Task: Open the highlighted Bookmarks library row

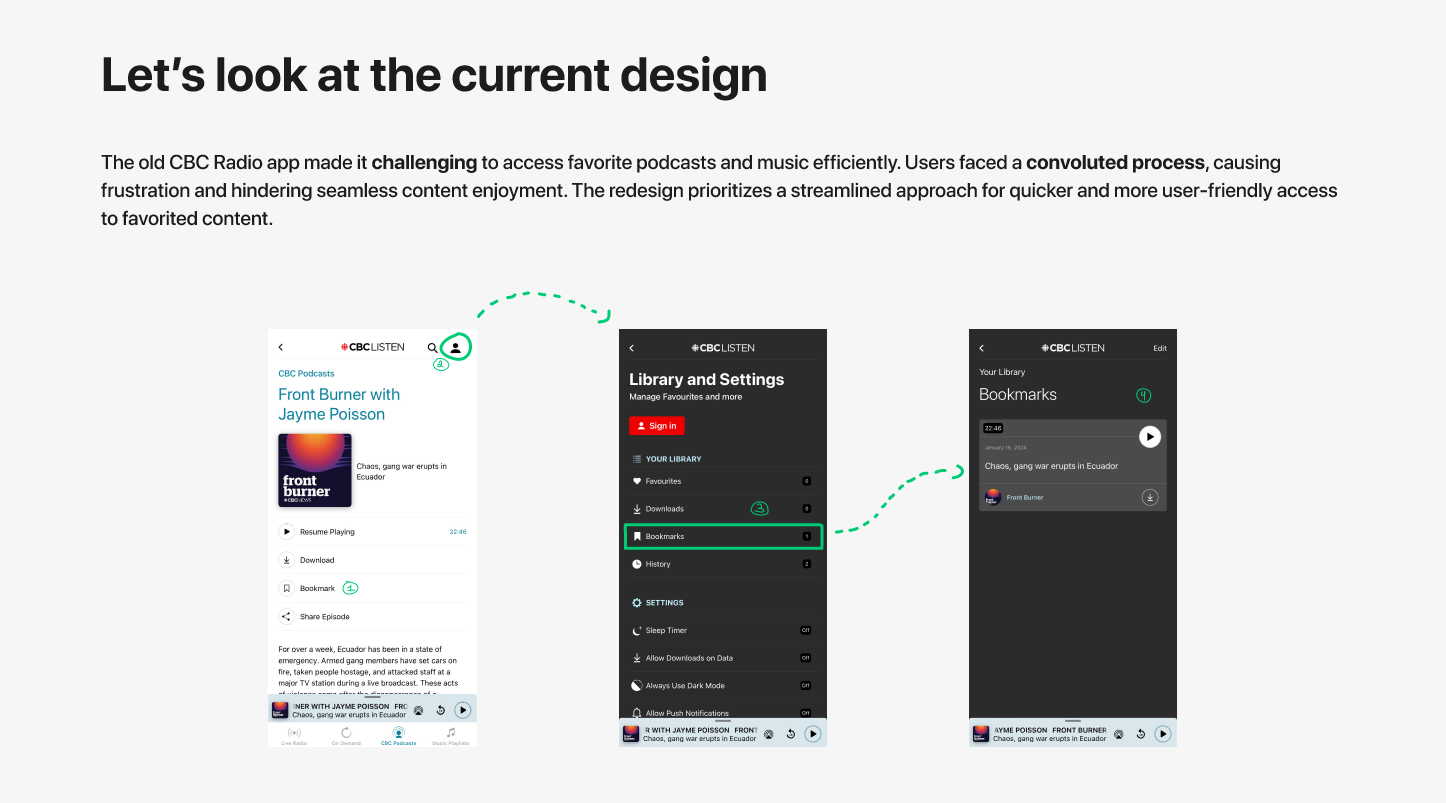Action: click(723, 537)
